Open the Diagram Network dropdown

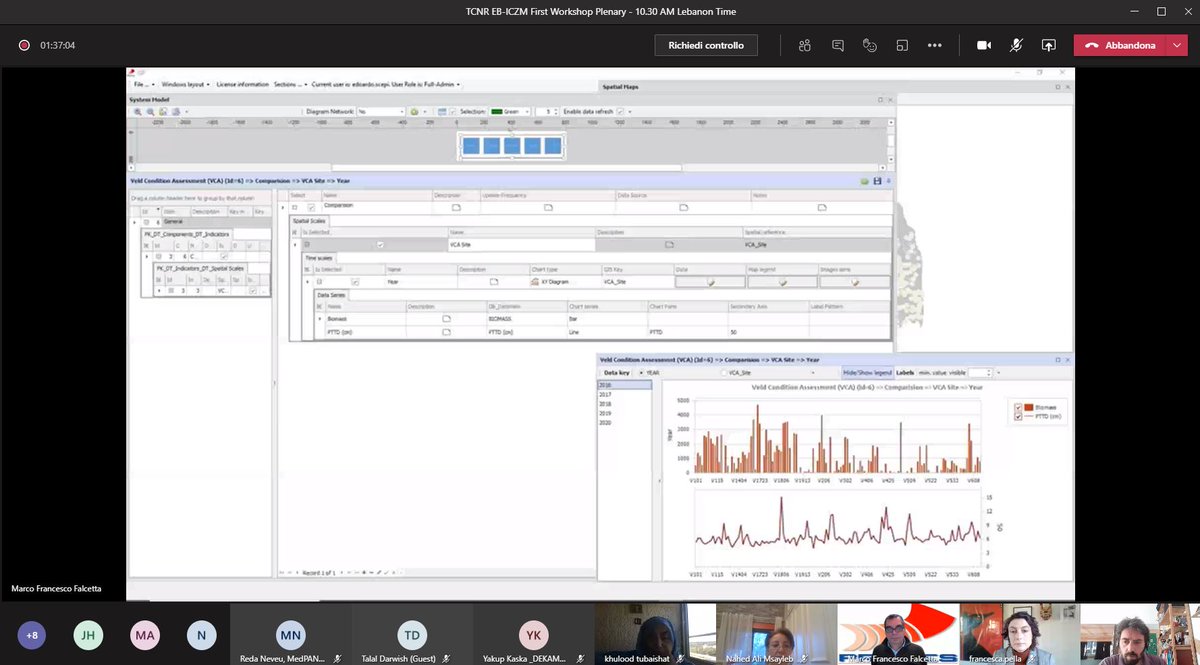pyautogui.click(x=380, y=111)
